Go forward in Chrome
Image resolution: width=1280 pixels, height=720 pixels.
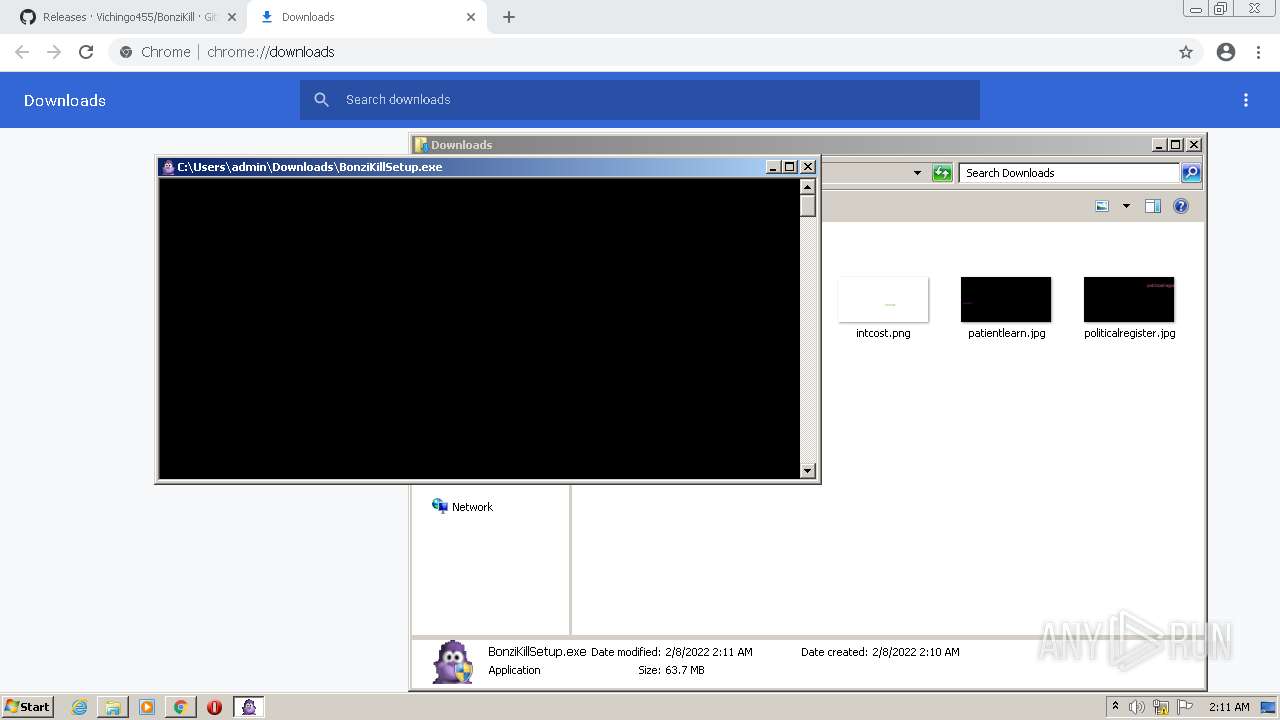tap(54, 52)
